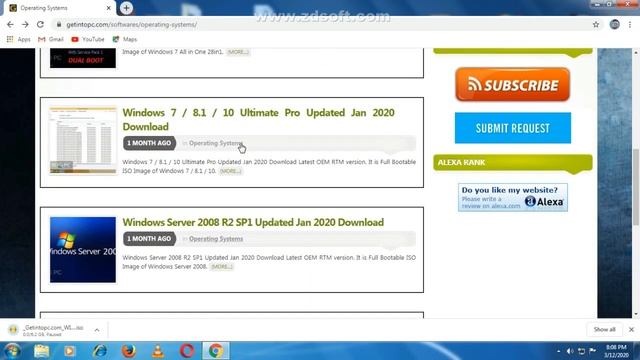This screenshot has width=640, height=360.
Task: Open Internet Explorer from the taskbar
Action: pyautogui.click(x=99, y=351)
